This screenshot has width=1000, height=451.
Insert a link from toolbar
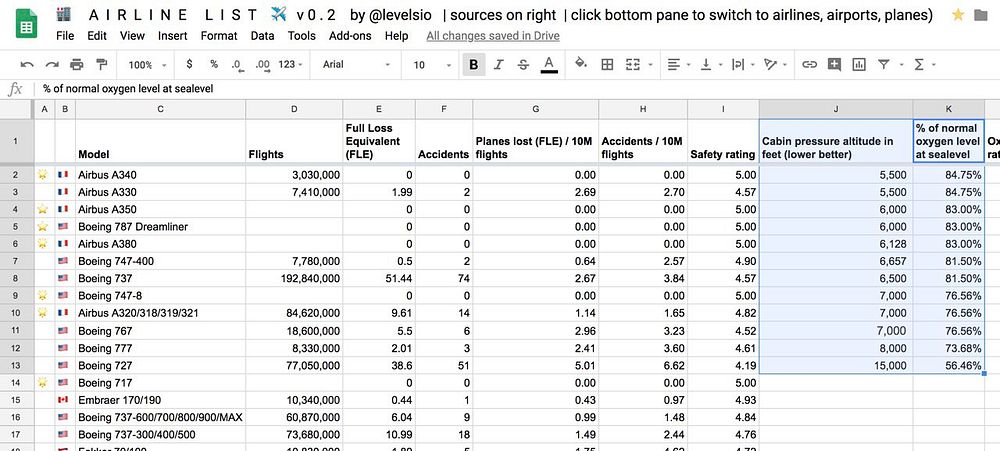(809, 64)
